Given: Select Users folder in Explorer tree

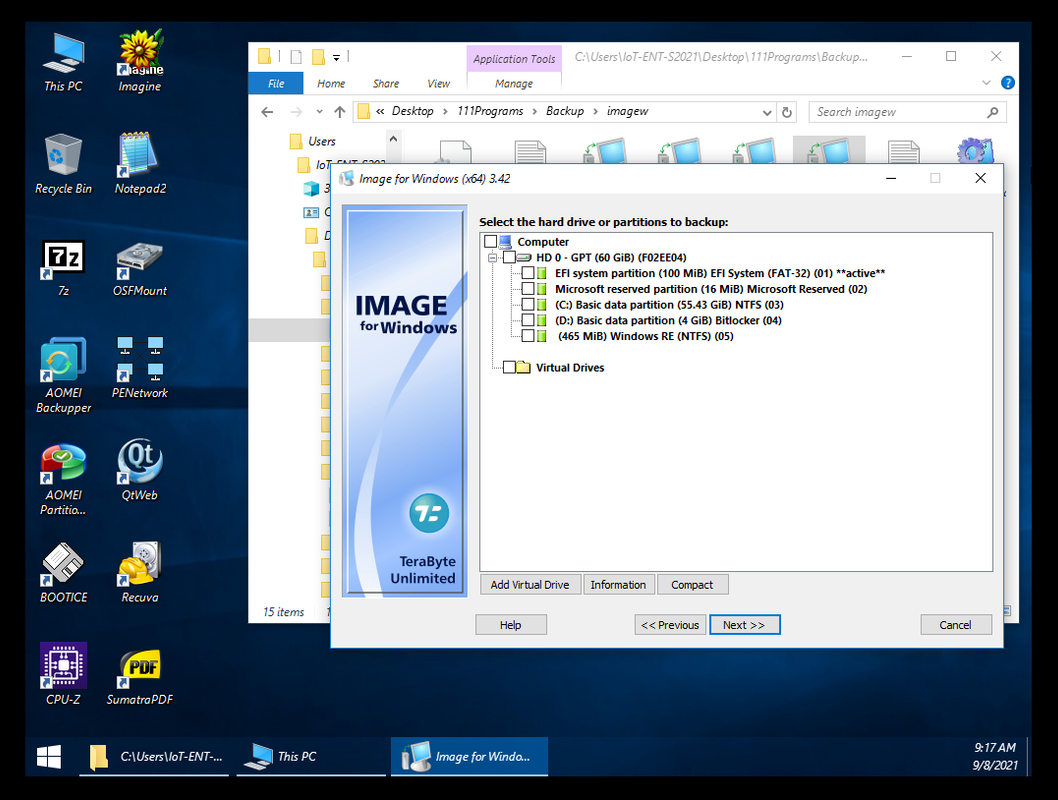Looking at the screenshot, I should (x=321, y=141).
